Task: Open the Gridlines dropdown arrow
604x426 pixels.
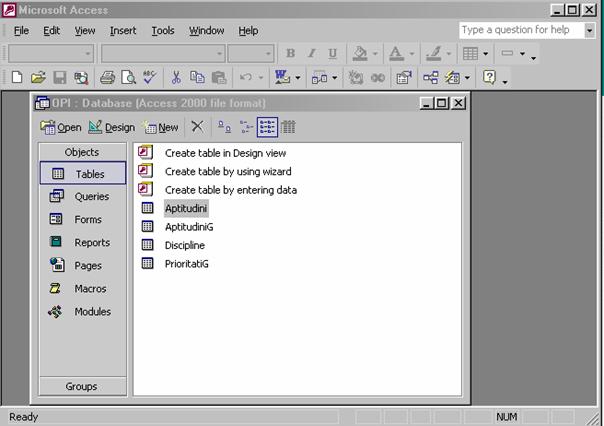Action: click(x=485, y=54)
